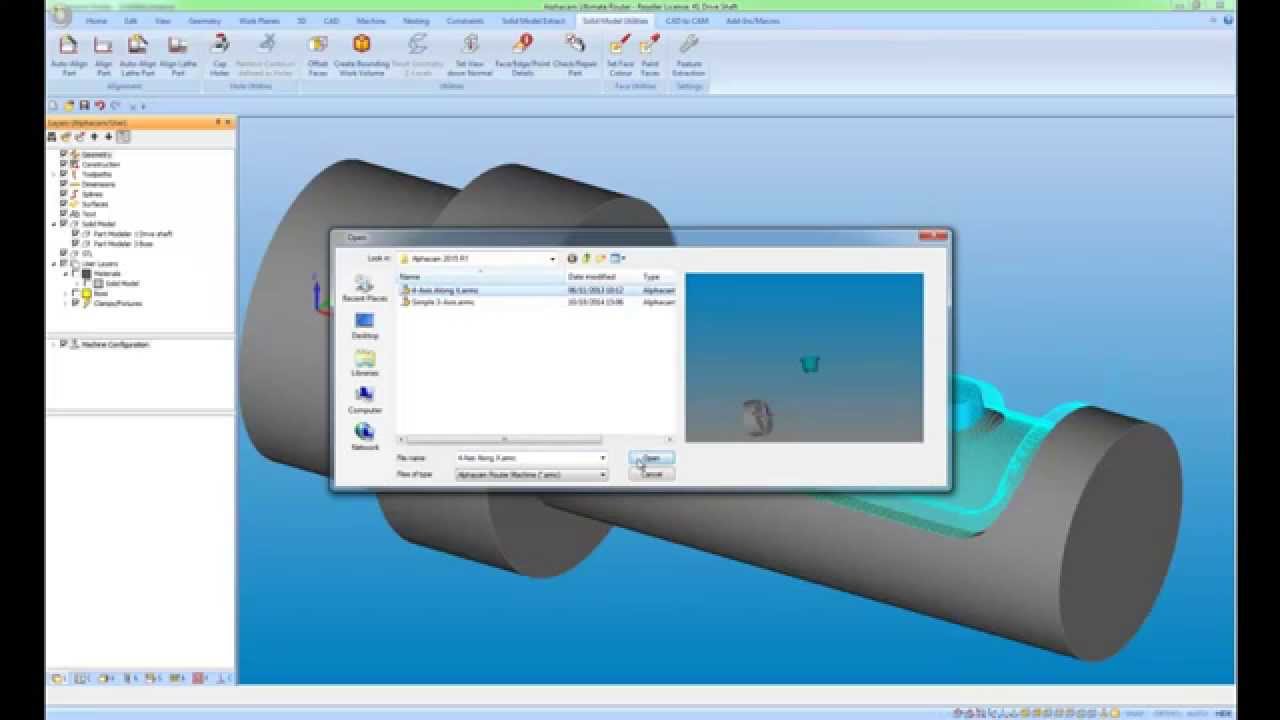This screenshot has height=720, width=1280.
Task: Sort files by Type column header
Action: tap(657, 276)
